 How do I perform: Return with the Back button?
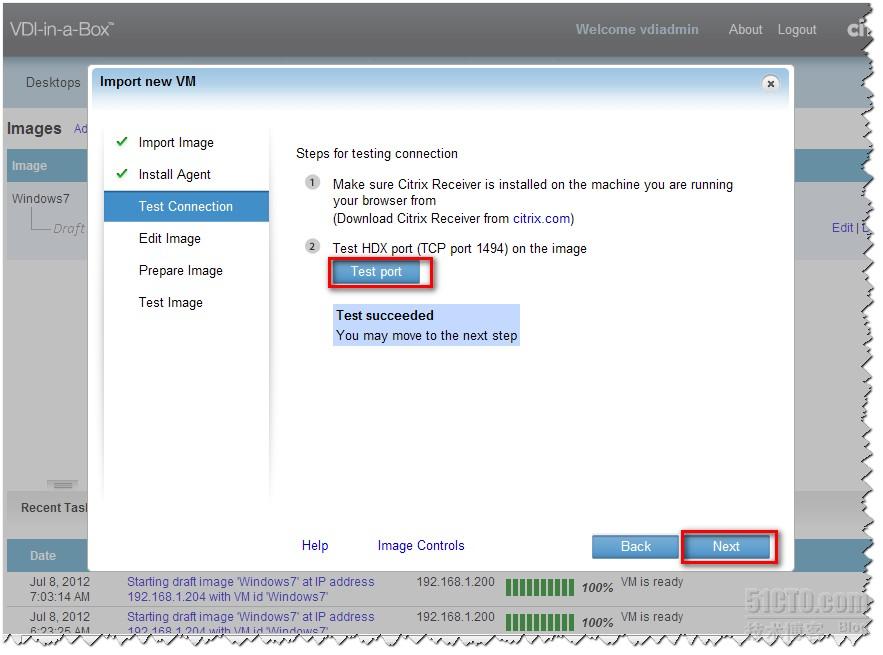click(635, 546)
